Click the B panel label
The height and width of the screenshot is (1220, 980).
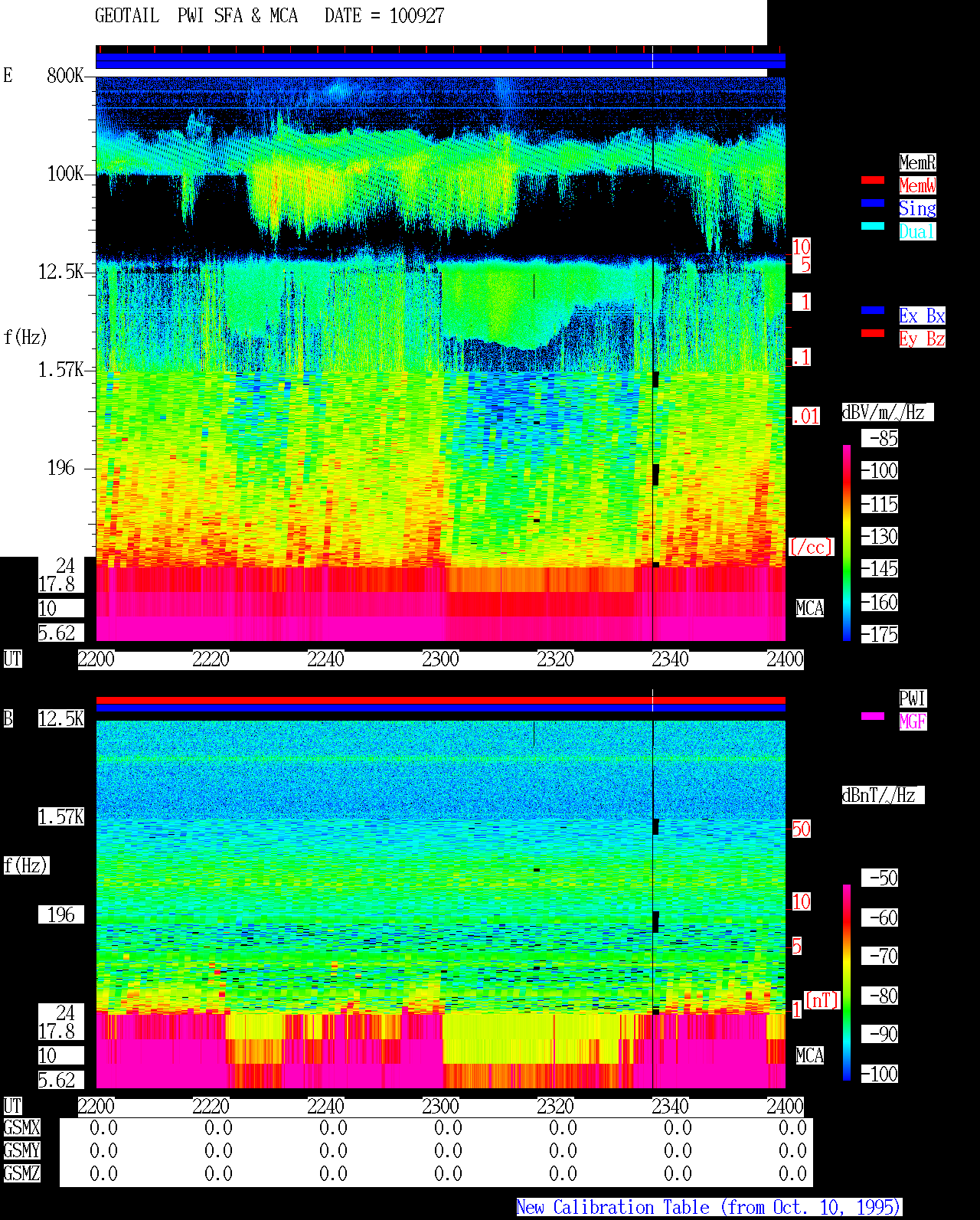click(x=8, y=718)
